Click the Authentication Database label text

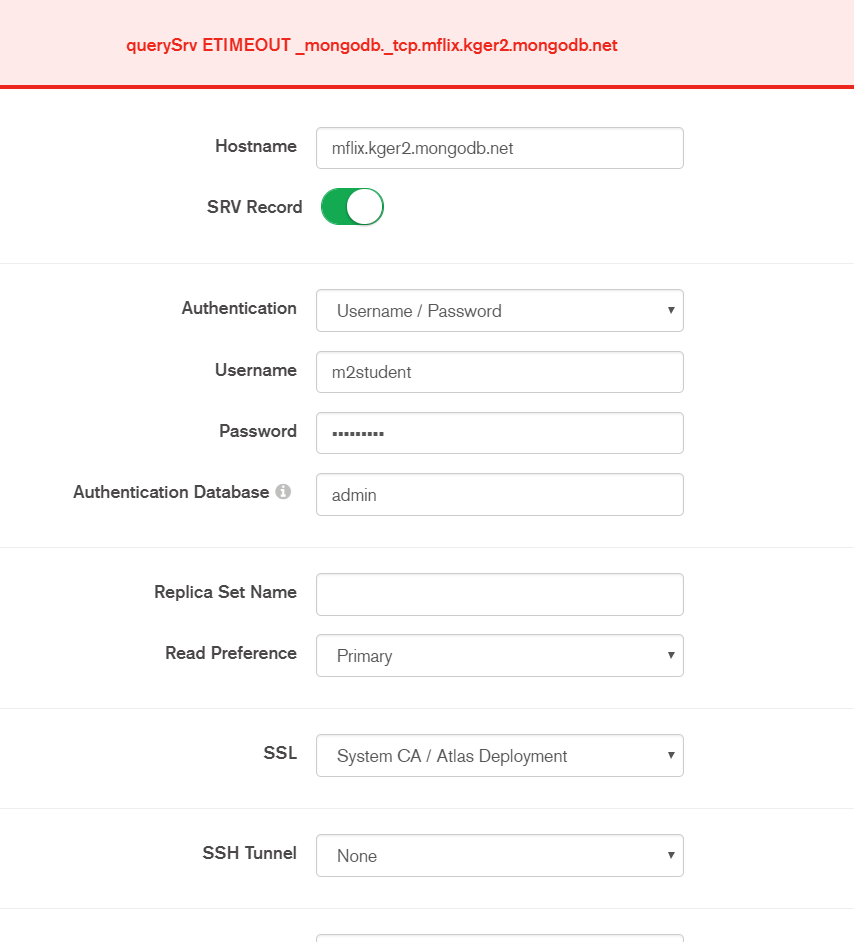[x=171, y=492]
